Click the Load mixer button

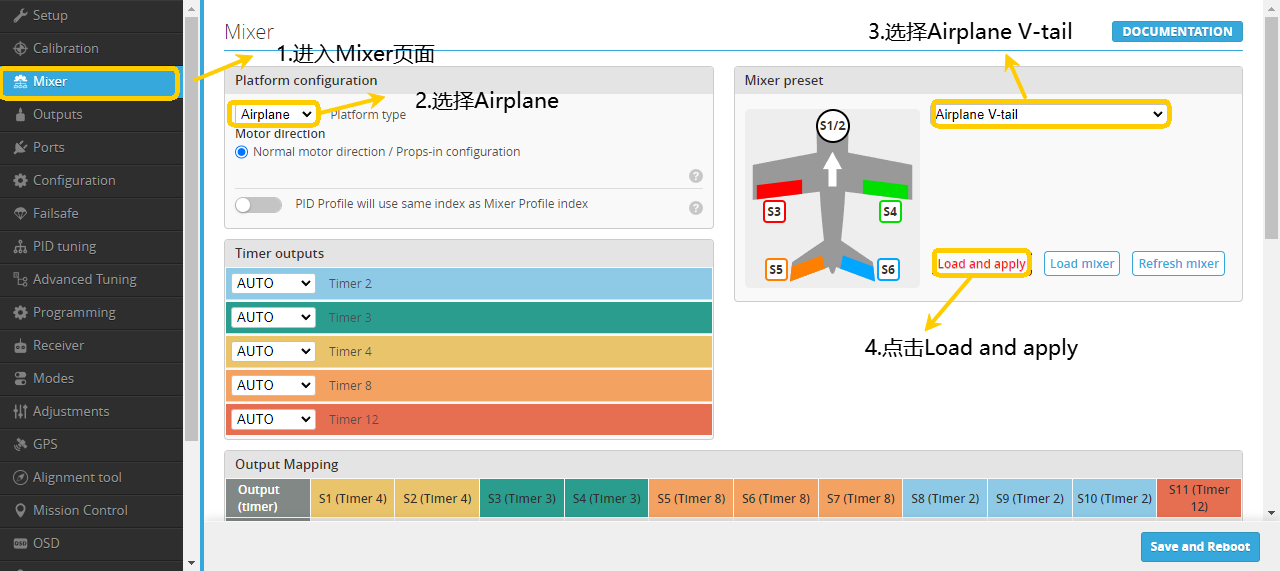[1082, 264]
